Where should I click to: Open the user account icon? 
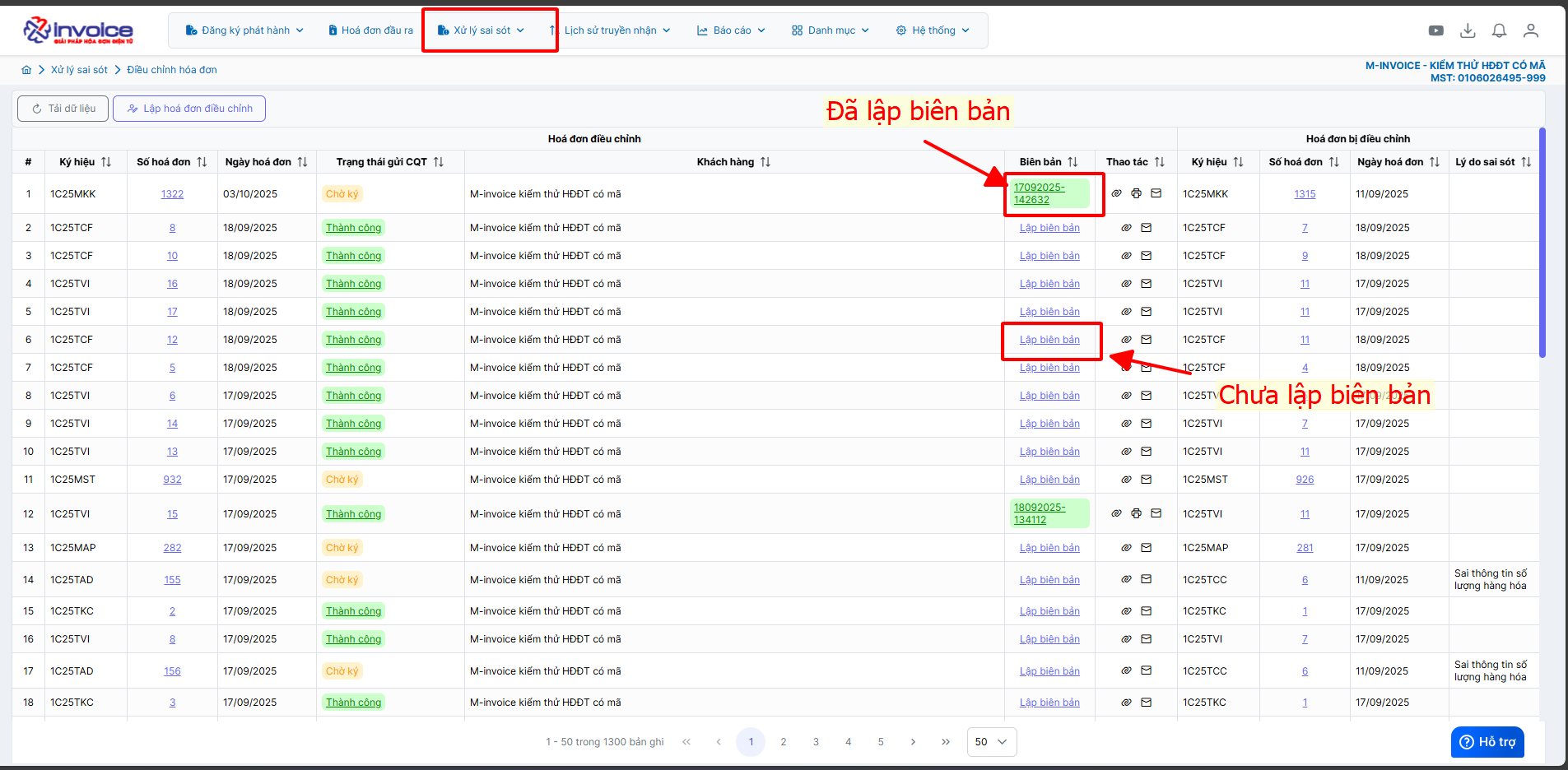pyautogui.click(x=1530, y=30)
